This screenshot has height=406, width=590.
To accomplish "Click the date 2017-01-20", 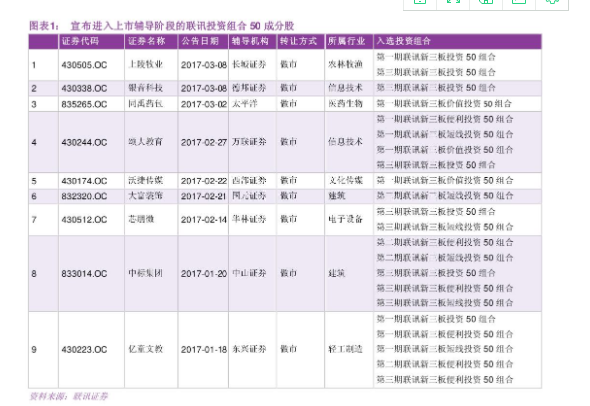I will (x=204, y=274).
